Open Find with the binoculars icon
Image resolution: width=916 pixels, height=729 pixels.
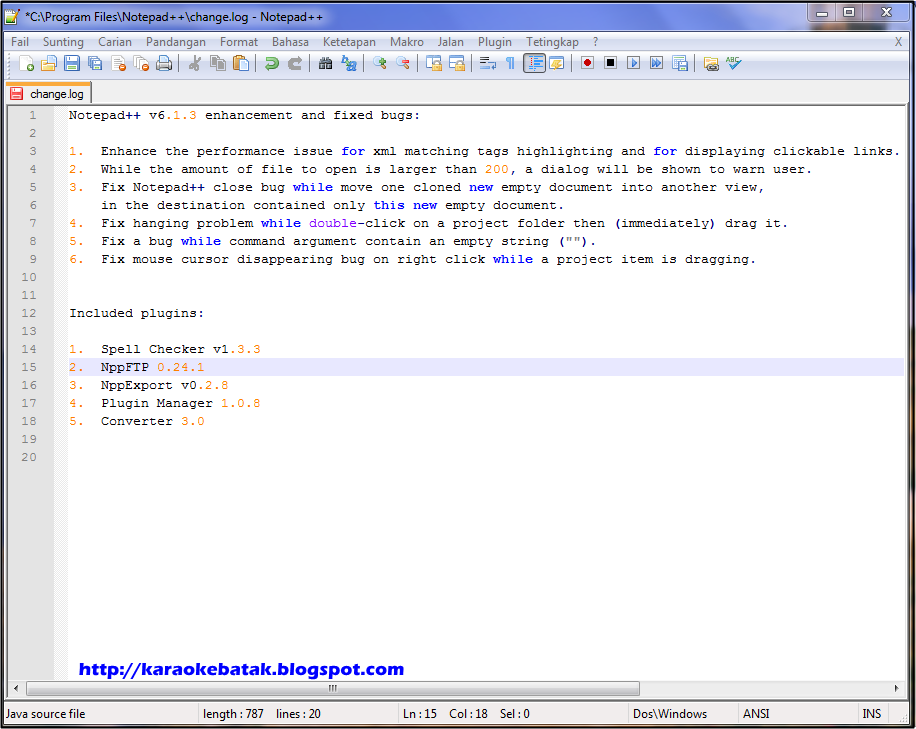click(x=325, y=63)
